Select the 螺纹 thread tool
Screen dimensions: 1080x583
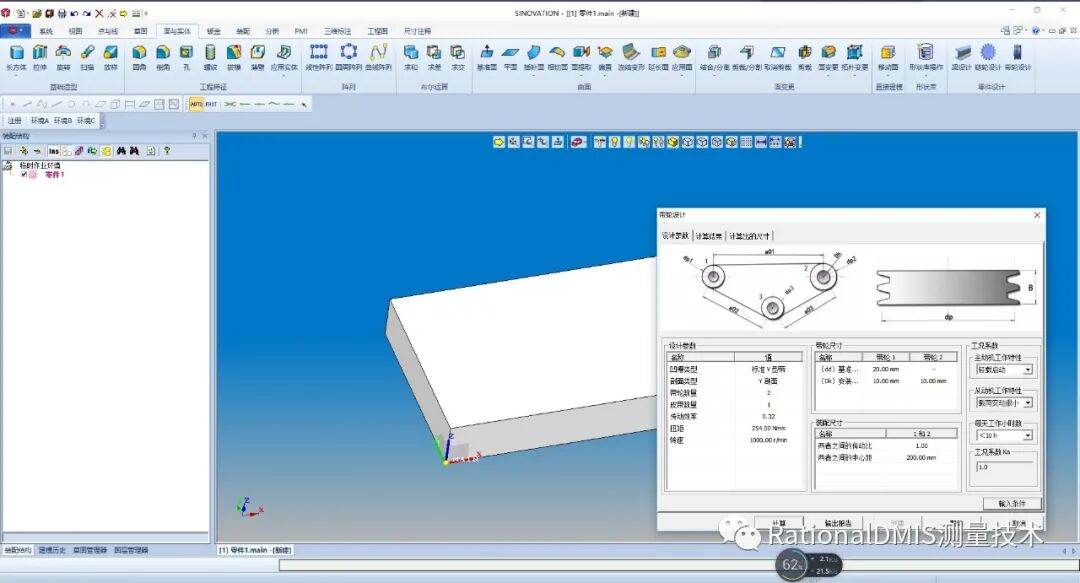pos(210,57)
